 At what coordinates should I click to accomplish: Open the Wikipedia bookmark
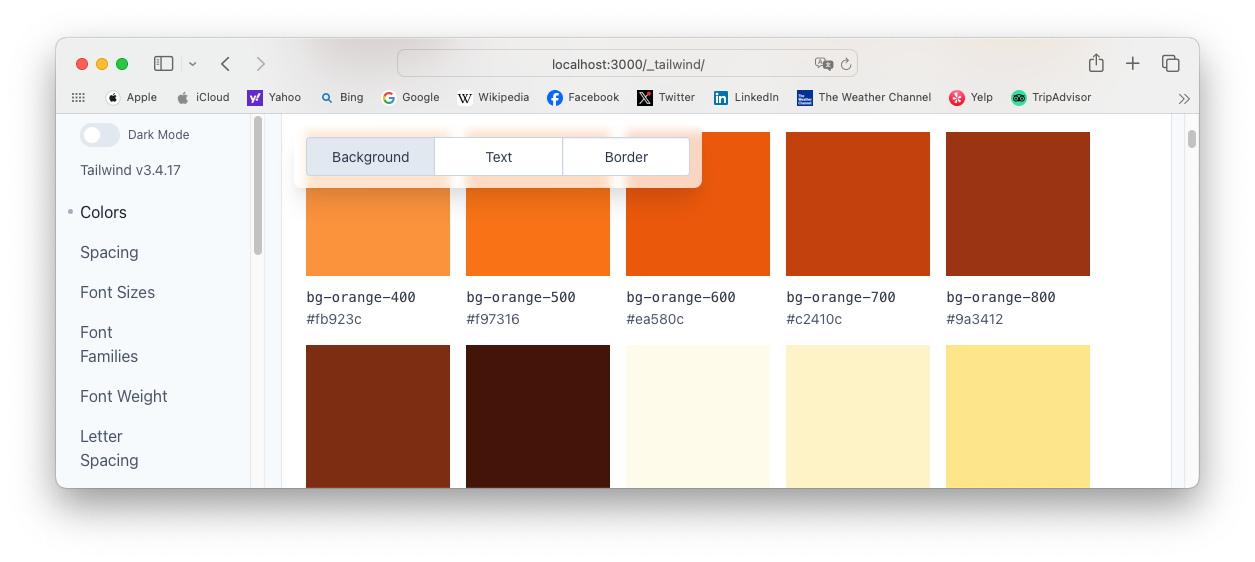[x=493, y=98]
